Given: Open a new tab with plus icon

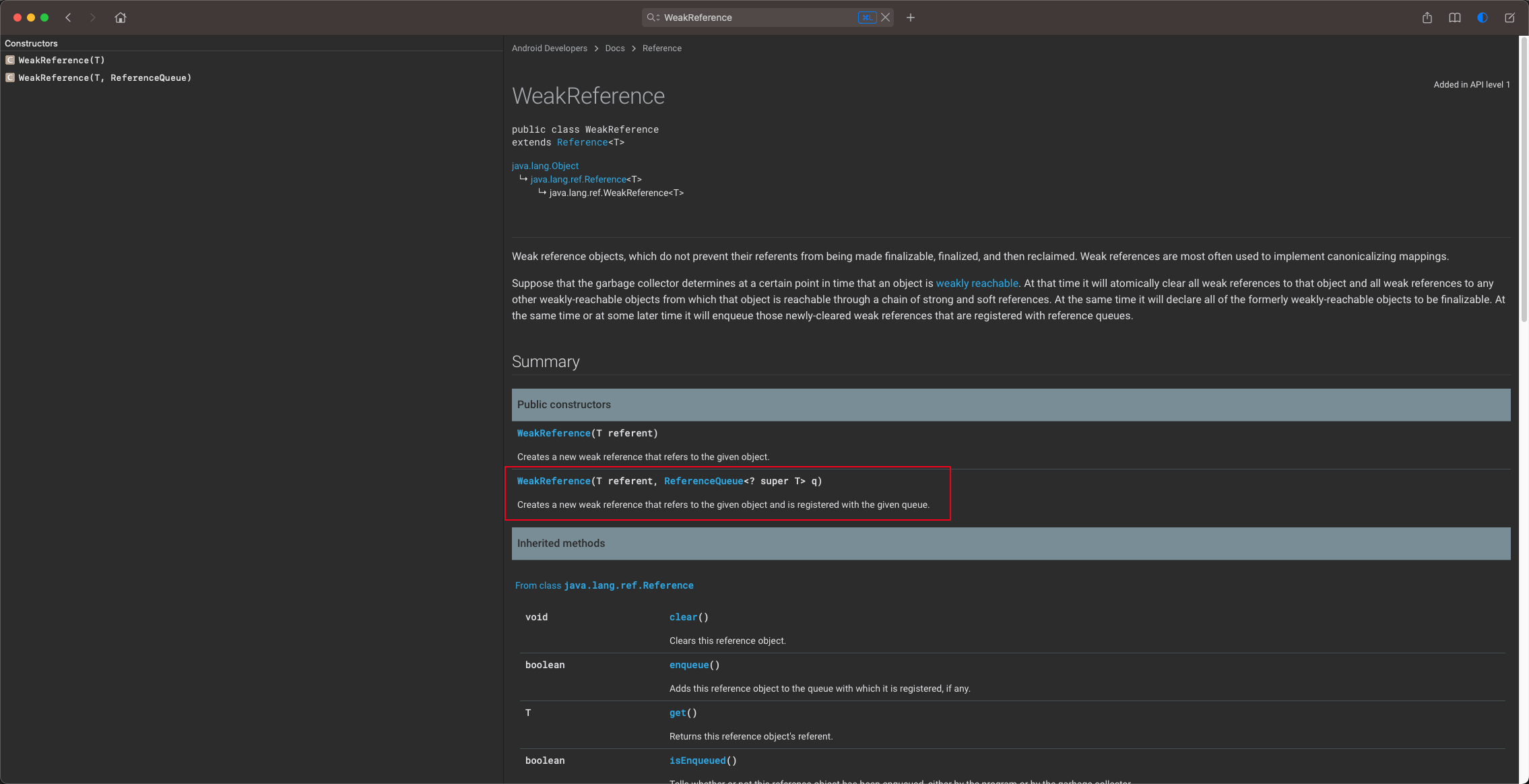Looking at the screenshot, I should click(911, 18).
